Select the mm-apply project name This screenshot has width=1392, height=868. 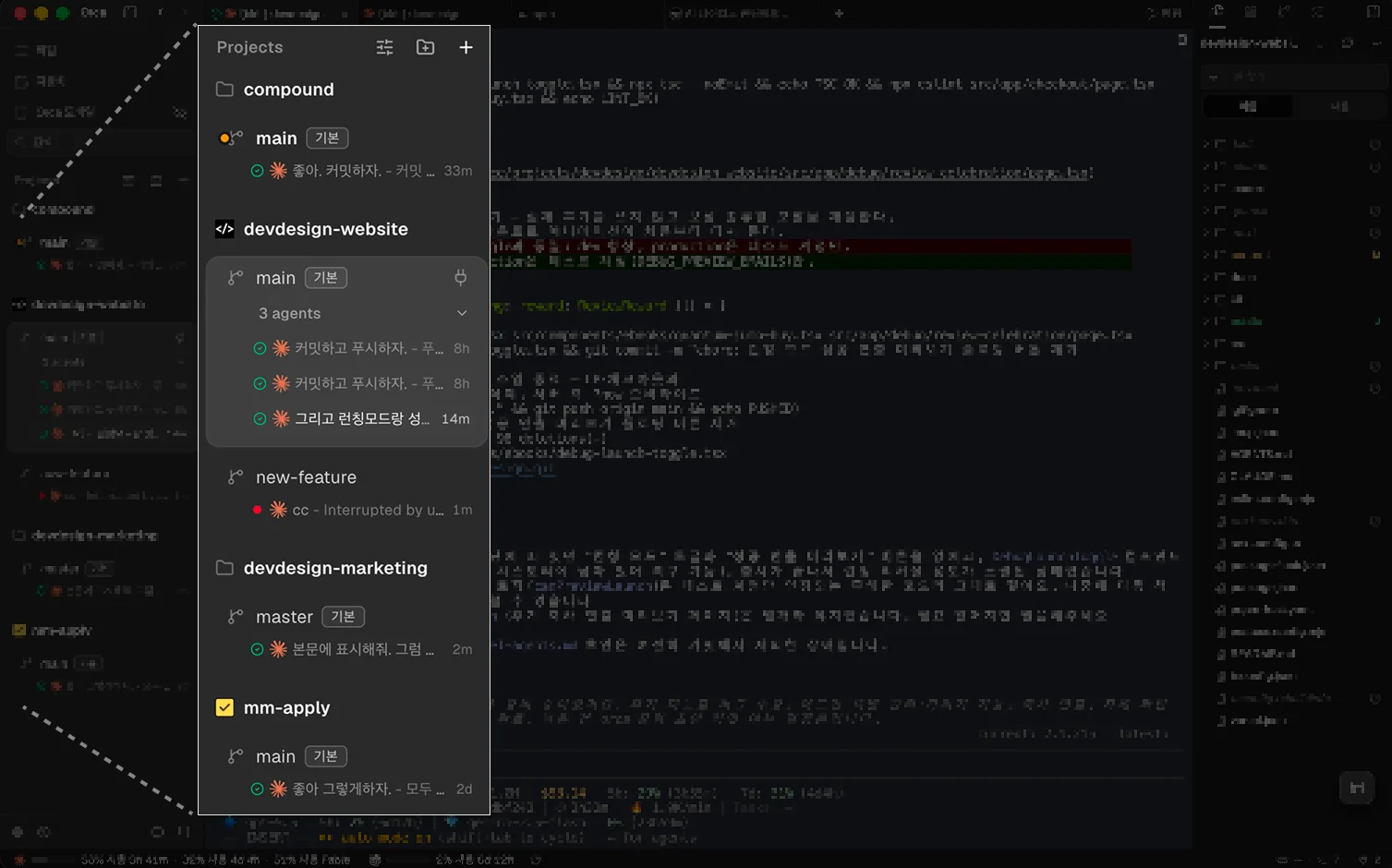(287, 707)
